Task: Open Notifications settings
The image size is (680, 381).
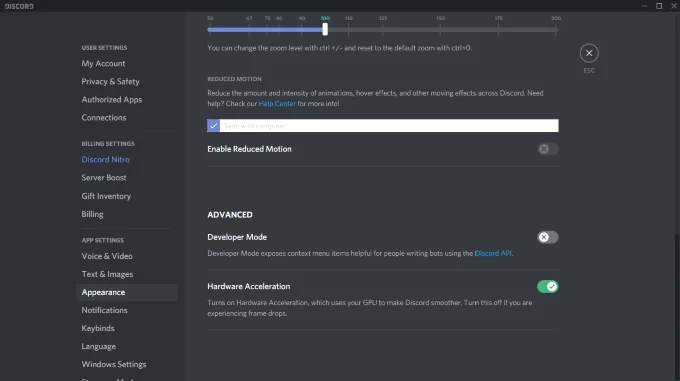Action: point(104,310)
